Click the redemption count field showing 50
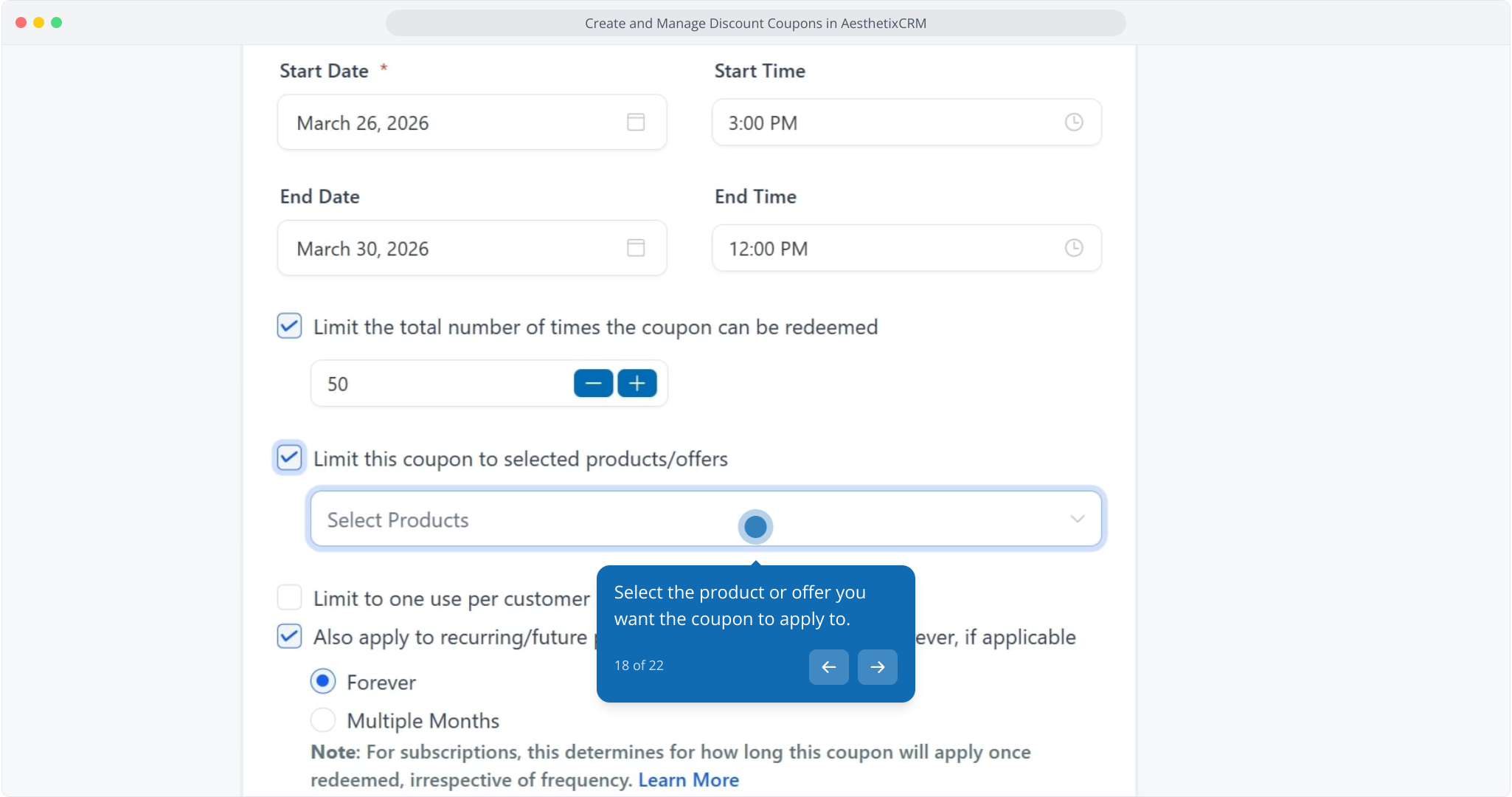1512x797 pixels. click(x=443, y=384)
